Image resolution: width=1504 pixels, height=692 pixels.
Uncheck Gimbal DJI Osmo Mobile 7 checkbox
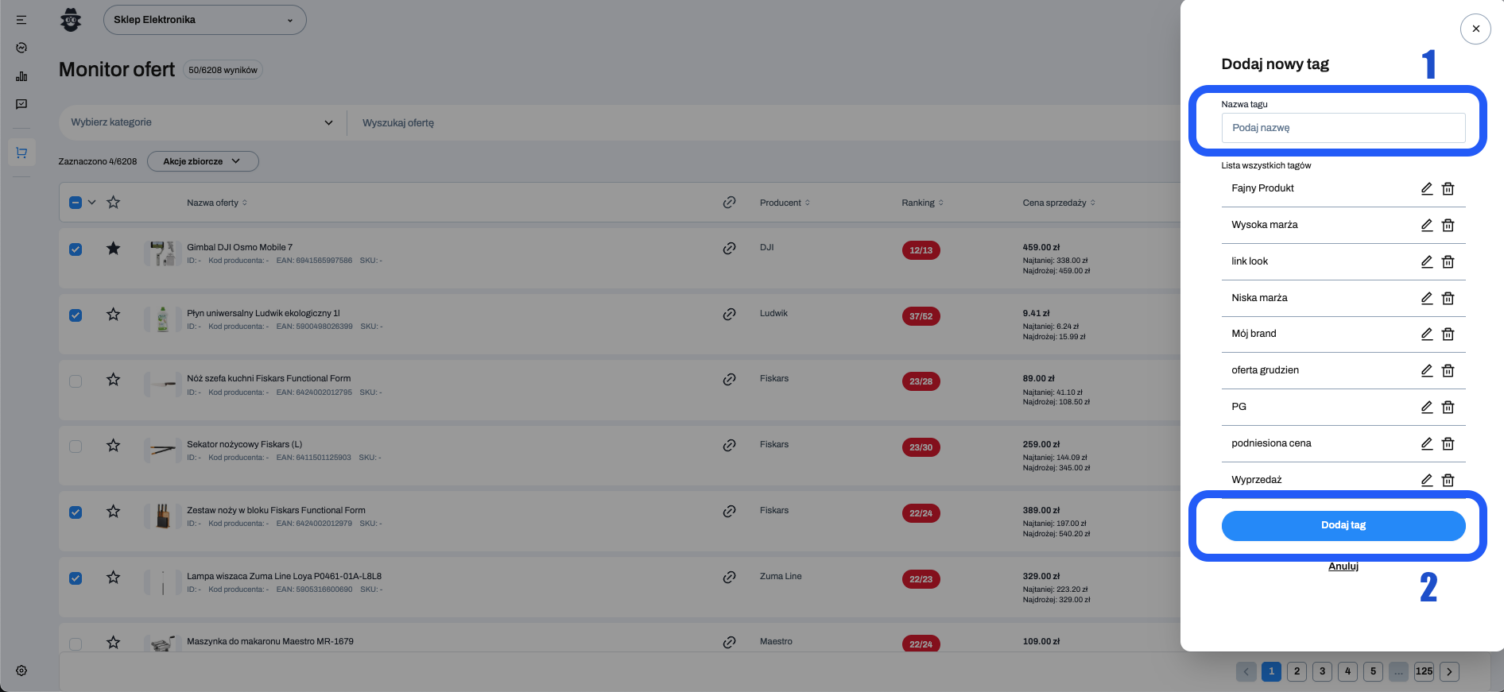pos(76,249)
